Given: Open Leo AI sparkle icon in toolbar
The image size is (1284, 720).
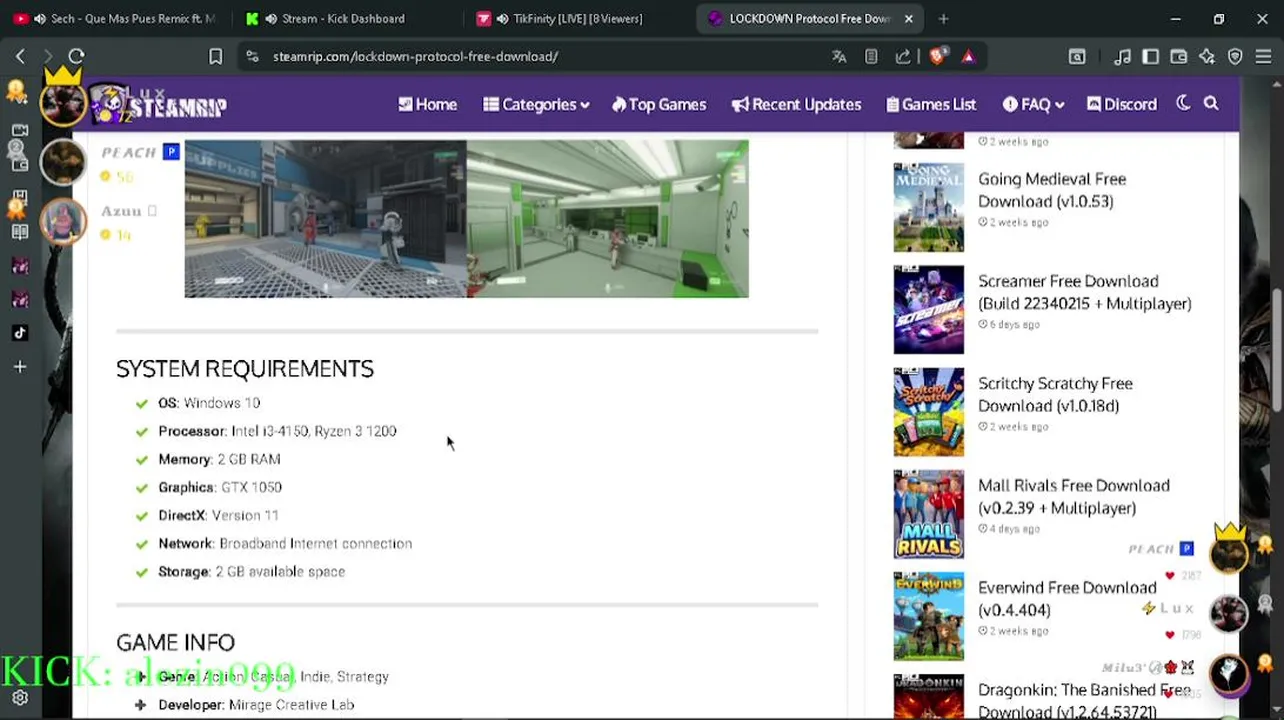Looking at the screenshot, I should click(1207, 57).
